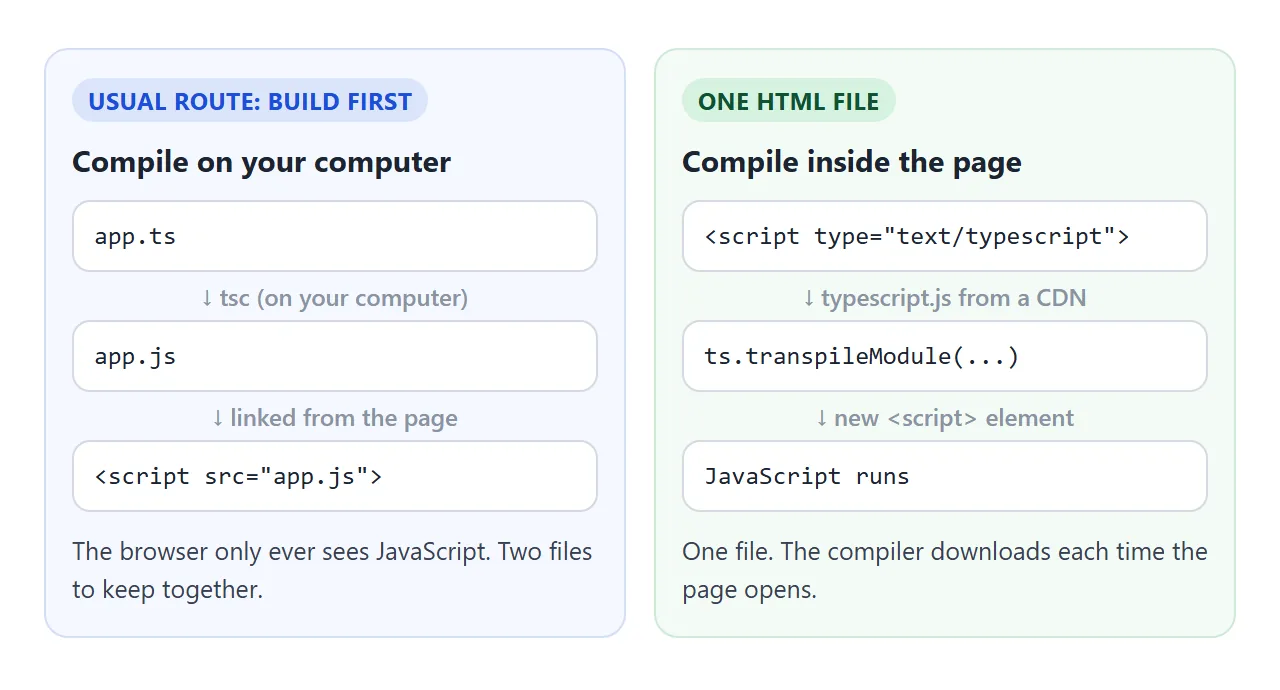The width and height of the screenshot is (1280, 690).
Task: Click the '<script src="app.js">' code box
Action: [335, 476]
